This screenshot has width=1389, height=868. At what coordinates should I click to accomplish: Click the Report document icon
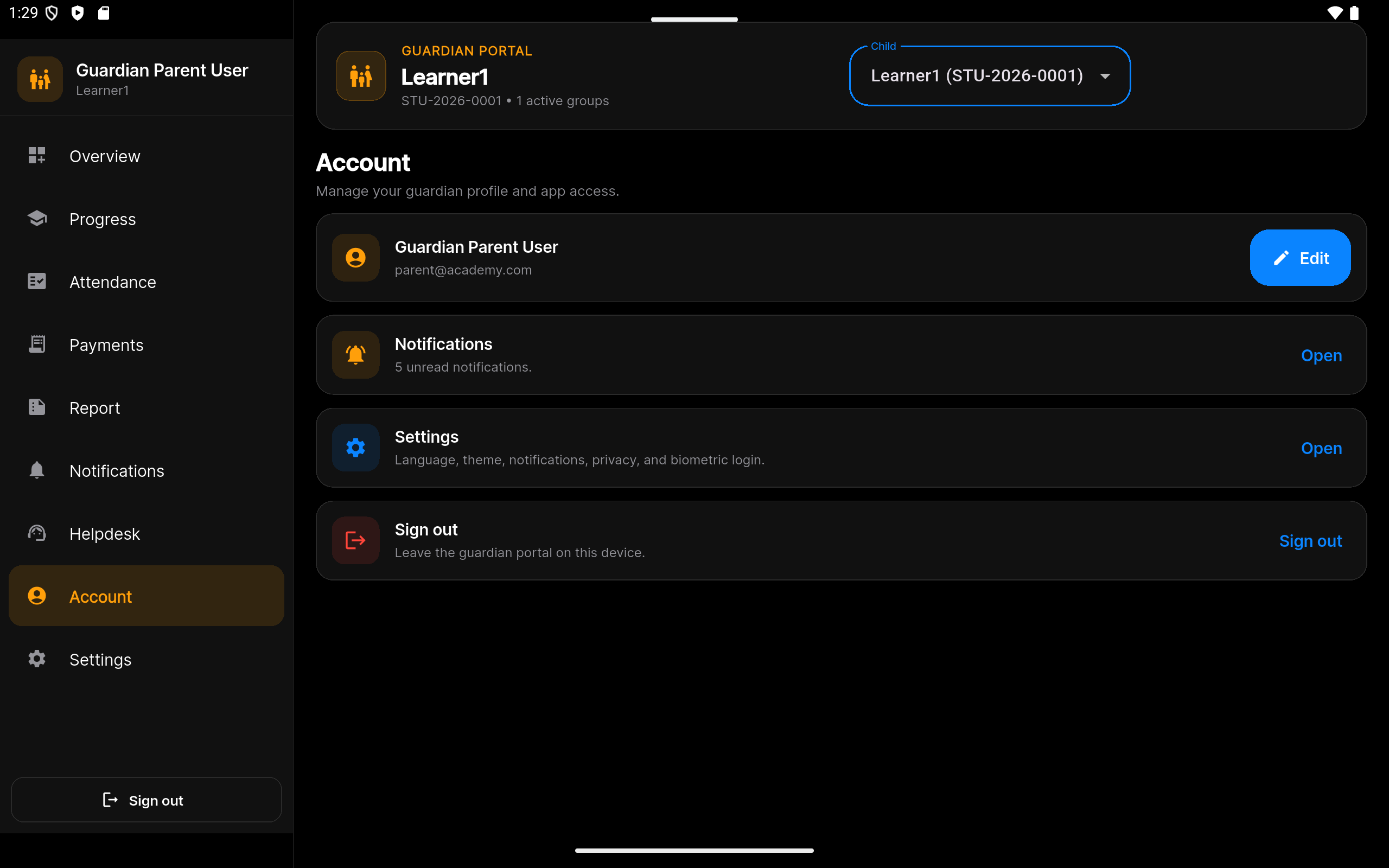pyautogui.click(x=37, y=407)
